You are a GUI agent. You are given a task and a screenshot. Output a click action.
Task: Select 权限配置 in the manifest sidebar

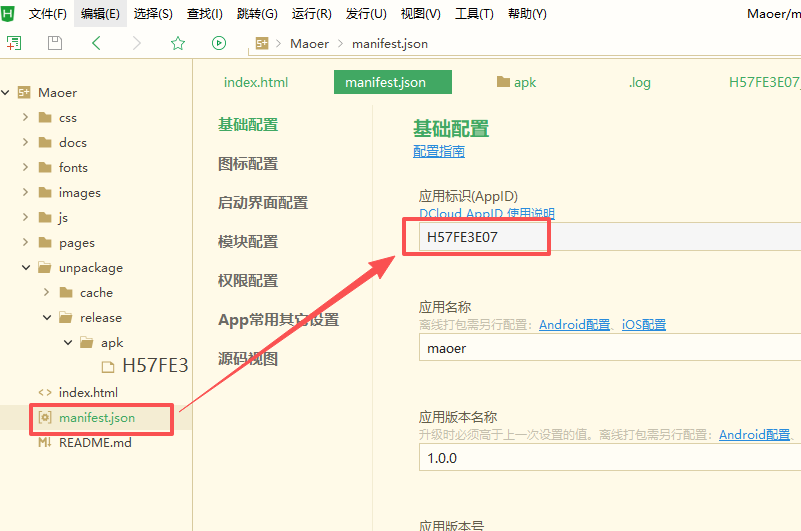[248, 281]
